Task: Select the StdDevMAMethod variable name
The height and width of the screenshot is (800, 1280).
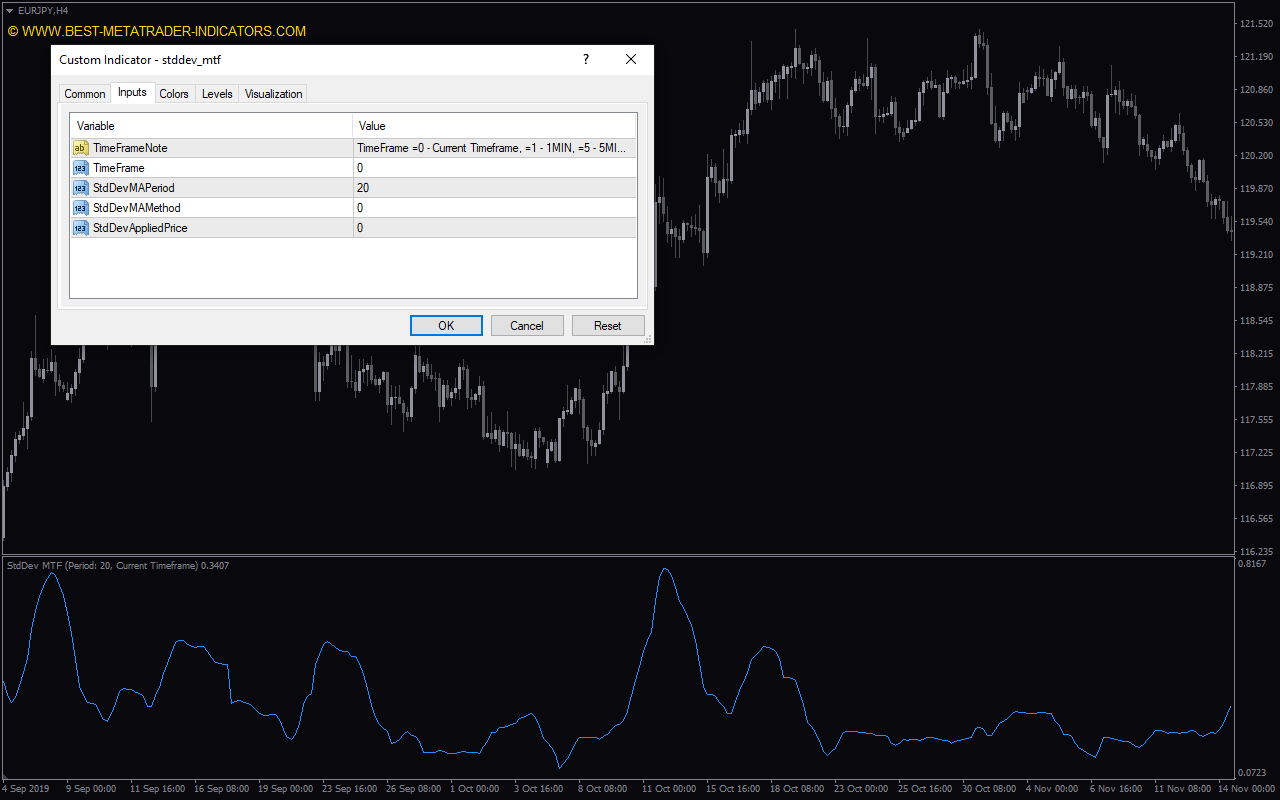Action: (x=136, y=208)
